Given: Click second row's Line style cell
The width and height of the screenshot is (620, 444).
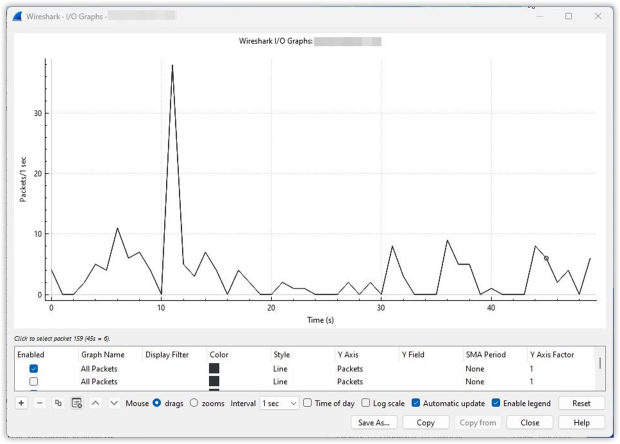Looking at the screenshot, I should tap(280, 382).
